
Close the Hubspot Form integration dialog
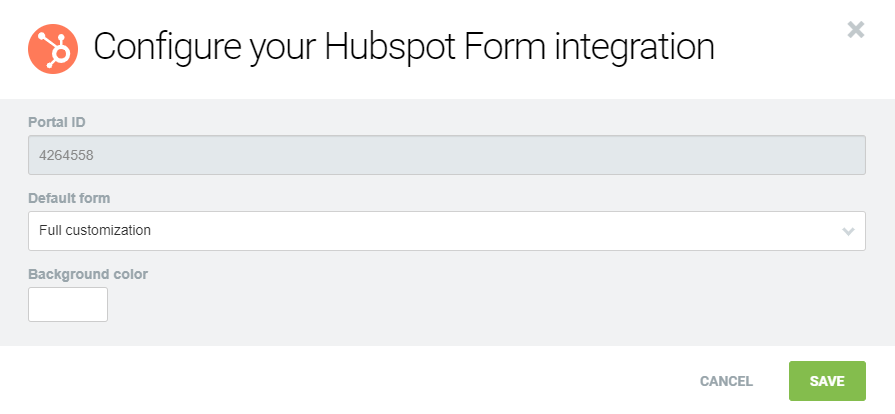[856, 29]
